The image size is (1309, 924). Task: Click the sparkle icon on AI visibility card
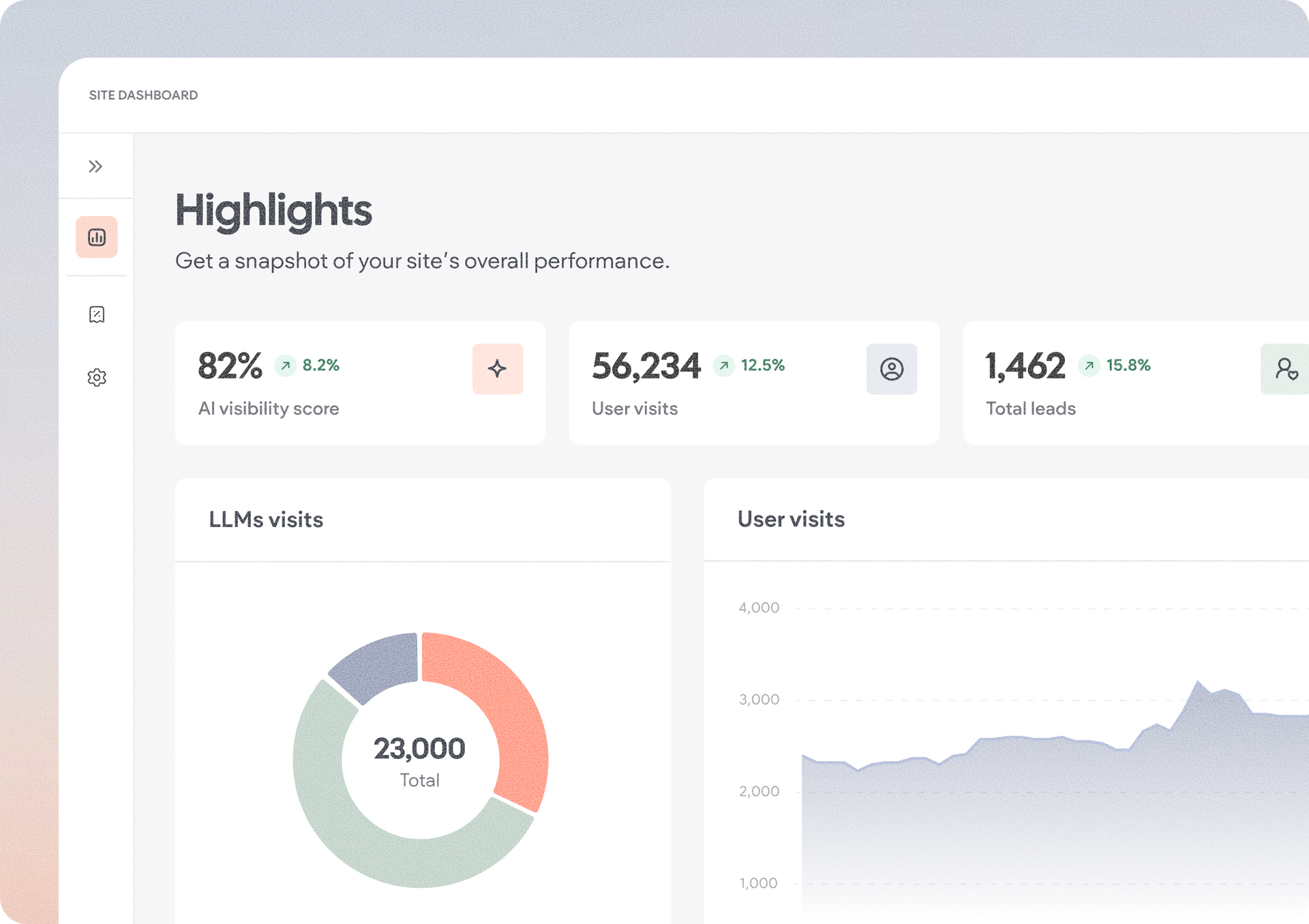tap(498, 369)
